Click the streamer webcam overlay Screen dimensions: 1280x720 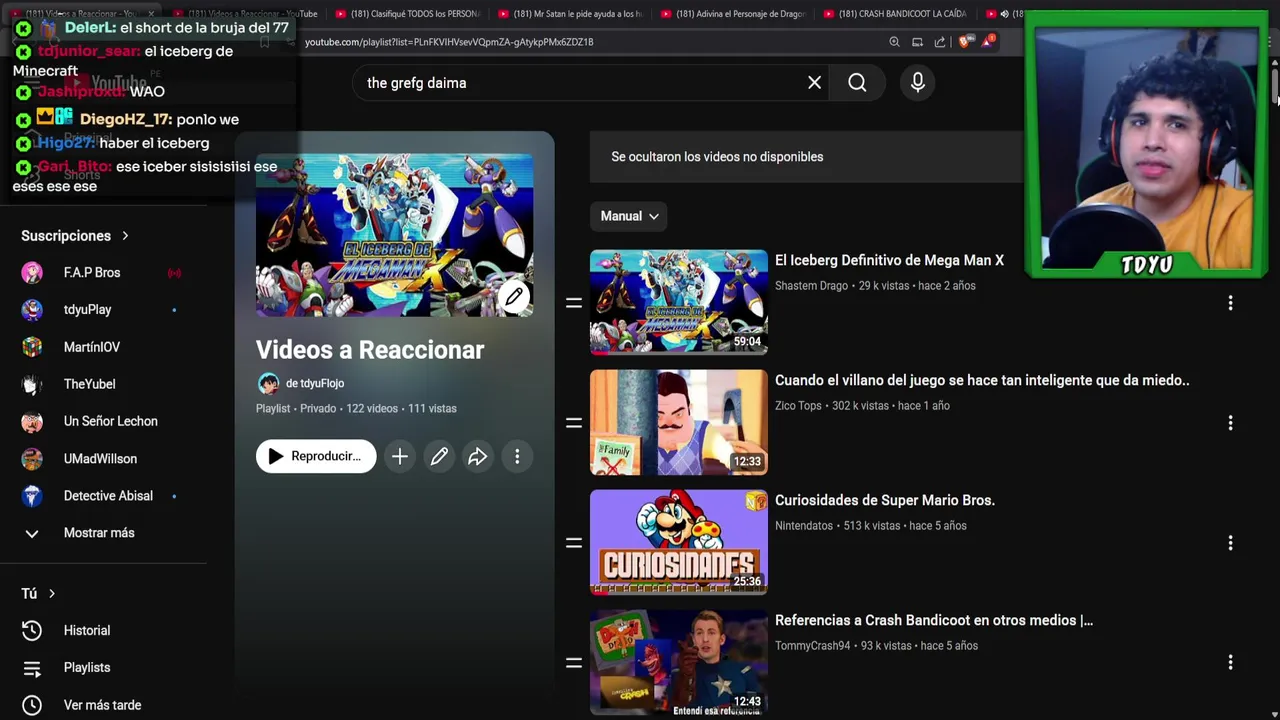coord(1146,144)
